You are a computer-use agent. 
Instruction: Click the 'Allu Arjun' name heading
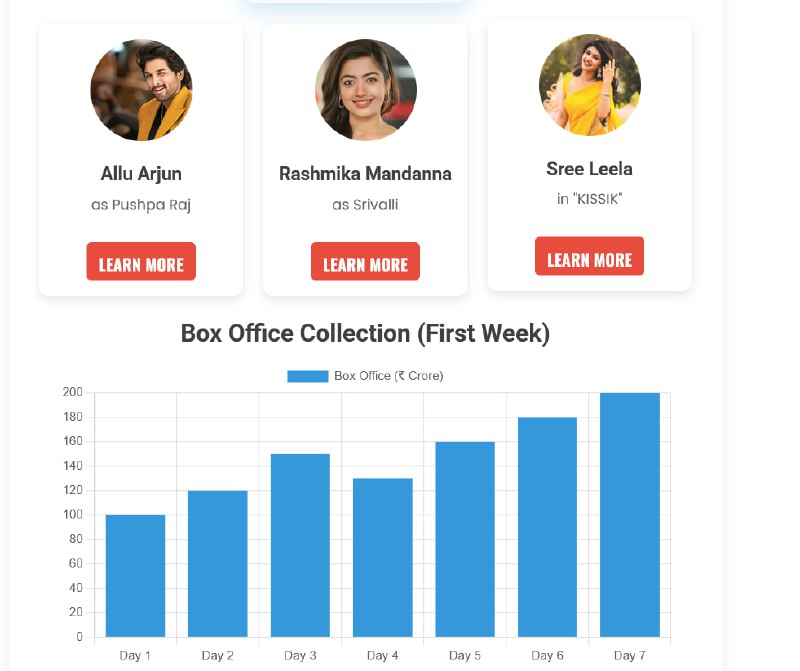[141, 173]
